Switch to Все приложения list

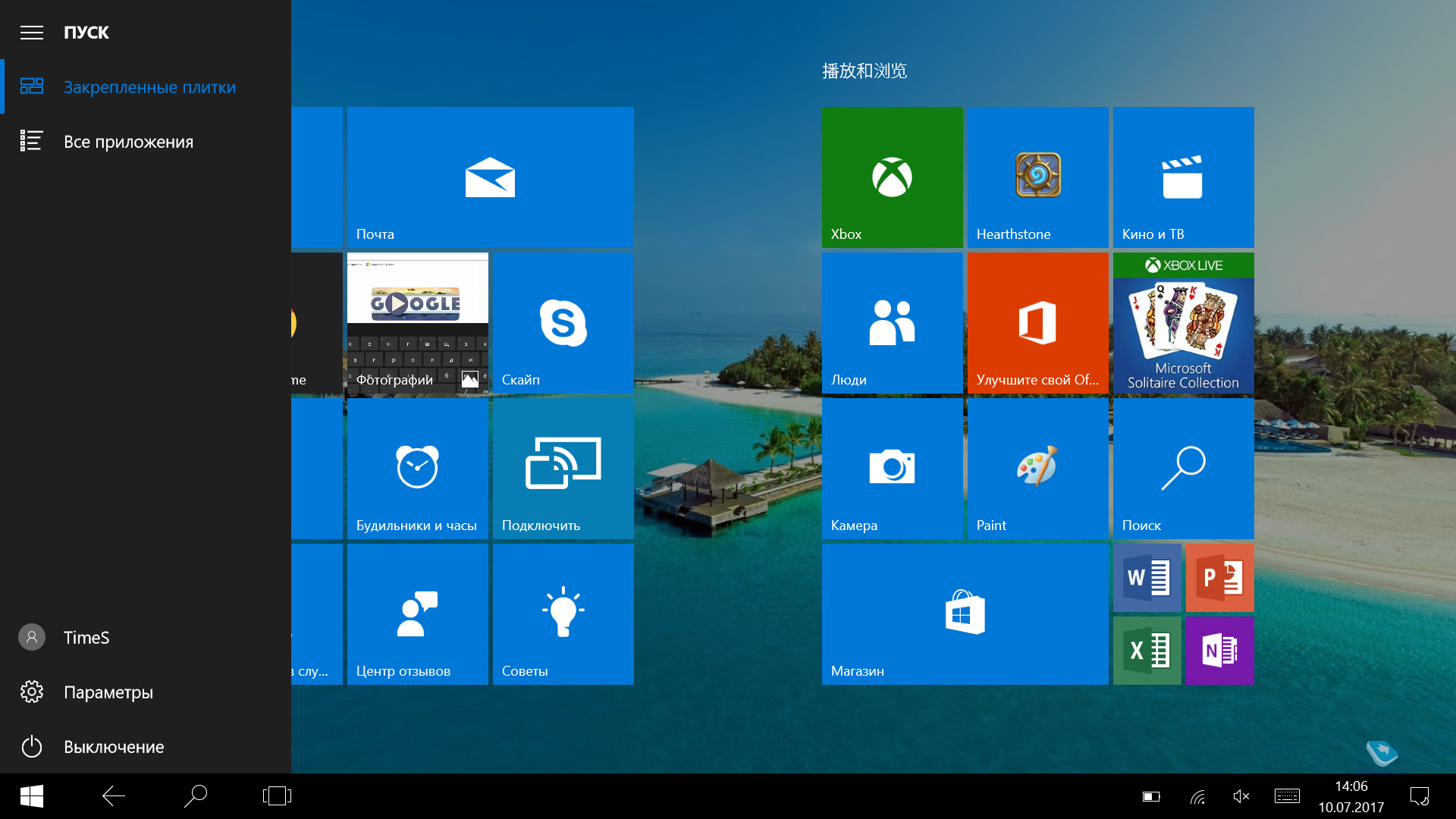[146, 142]
